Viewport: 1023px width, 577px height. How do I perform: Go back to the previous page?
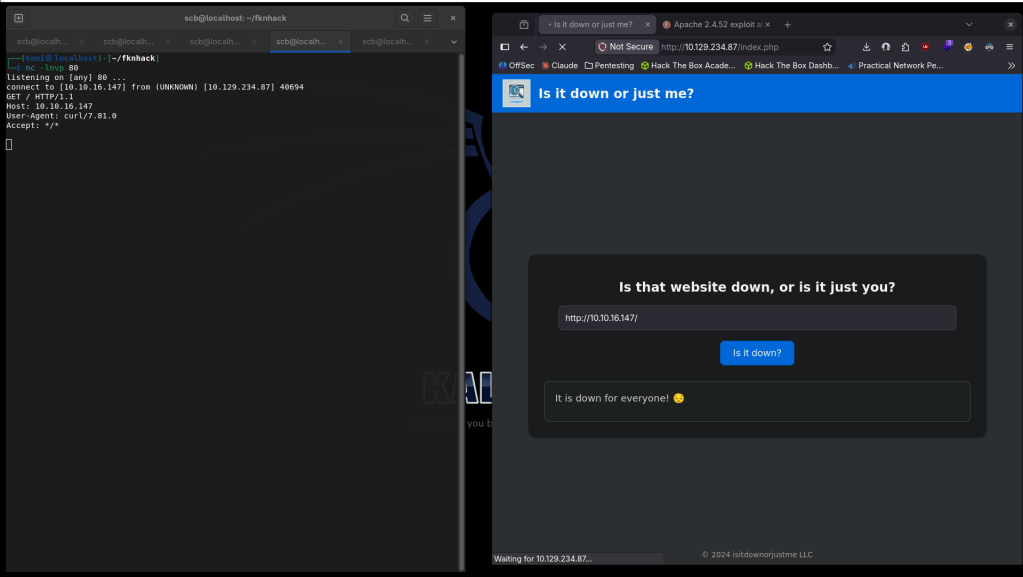point(524,47)
